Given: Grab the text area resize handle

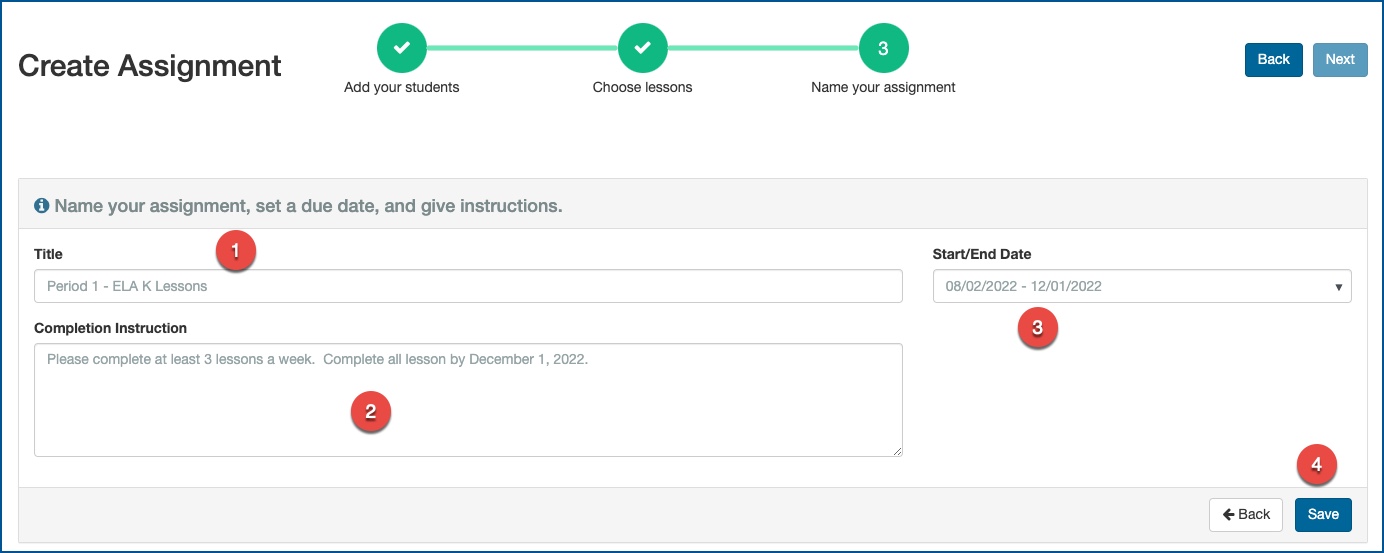Looking at the screenshot, I should [x=897, y=451].
